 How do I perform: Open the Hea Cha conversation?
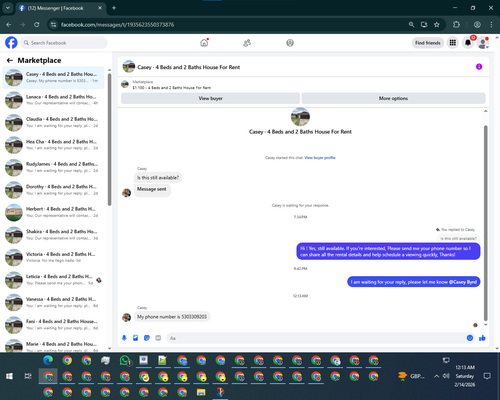53,145
